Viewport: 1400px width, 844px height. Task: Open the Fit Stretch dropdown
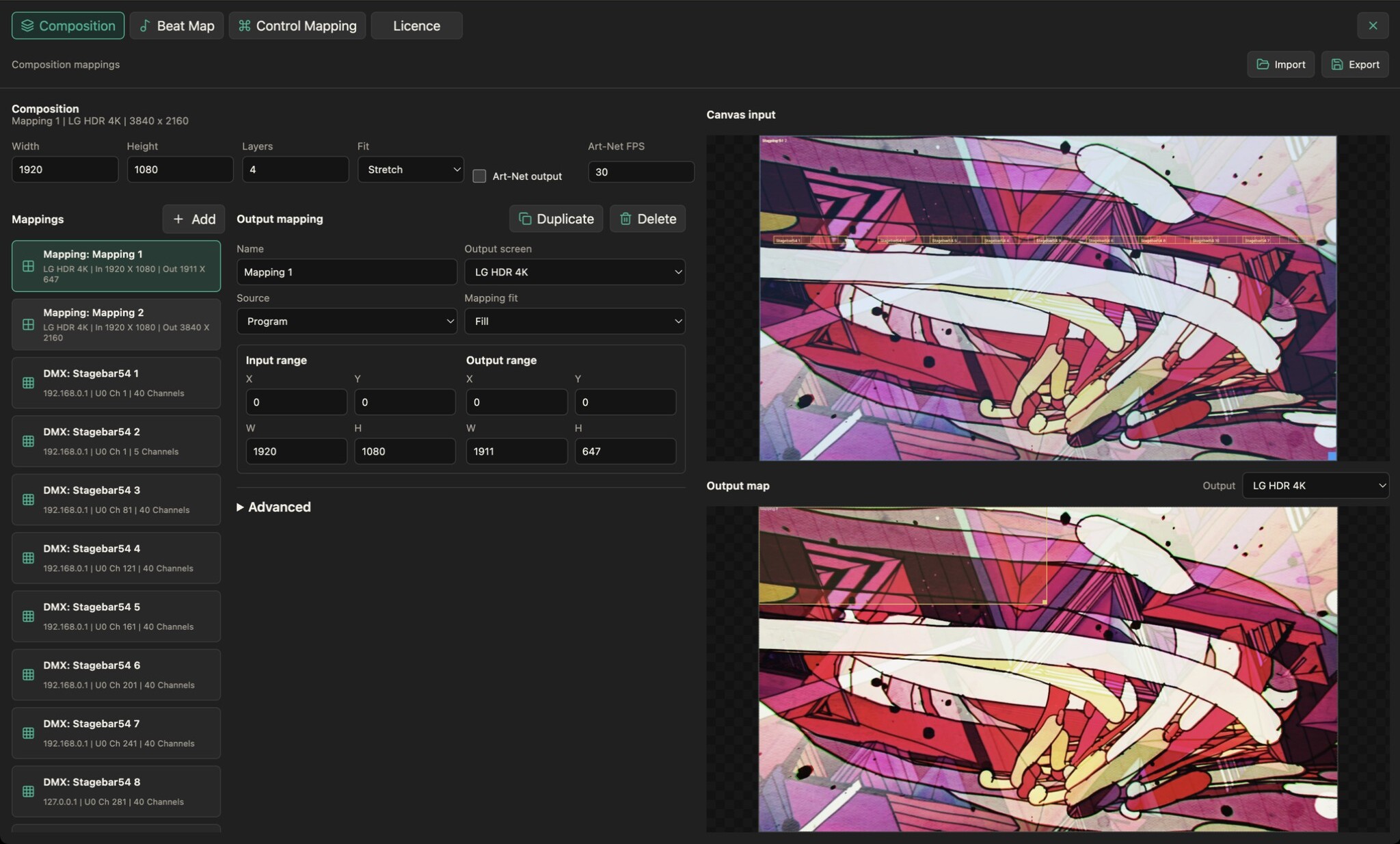(410, 170)
